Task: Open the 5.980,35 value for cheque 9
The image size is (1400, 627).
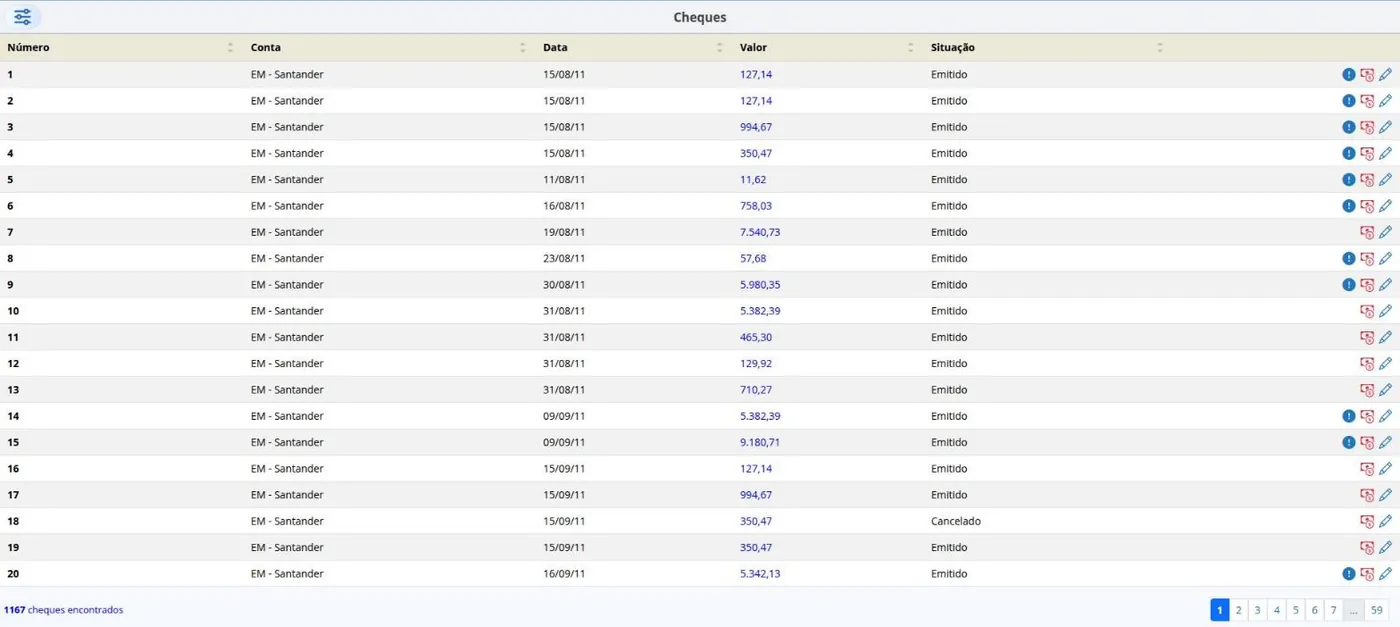Action: [760, 285]
